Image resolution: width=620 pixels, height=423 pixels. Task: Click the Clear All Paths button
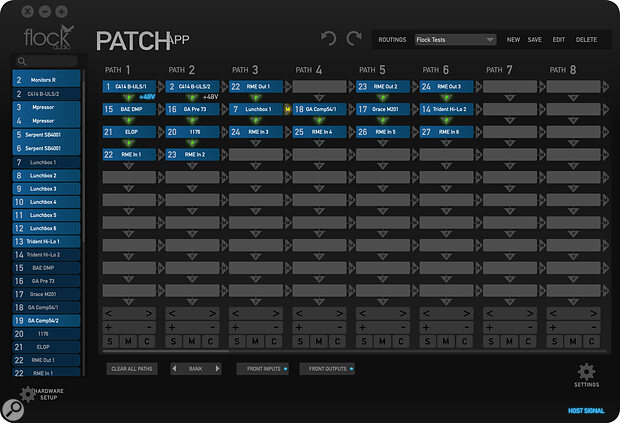coord(132,368)
